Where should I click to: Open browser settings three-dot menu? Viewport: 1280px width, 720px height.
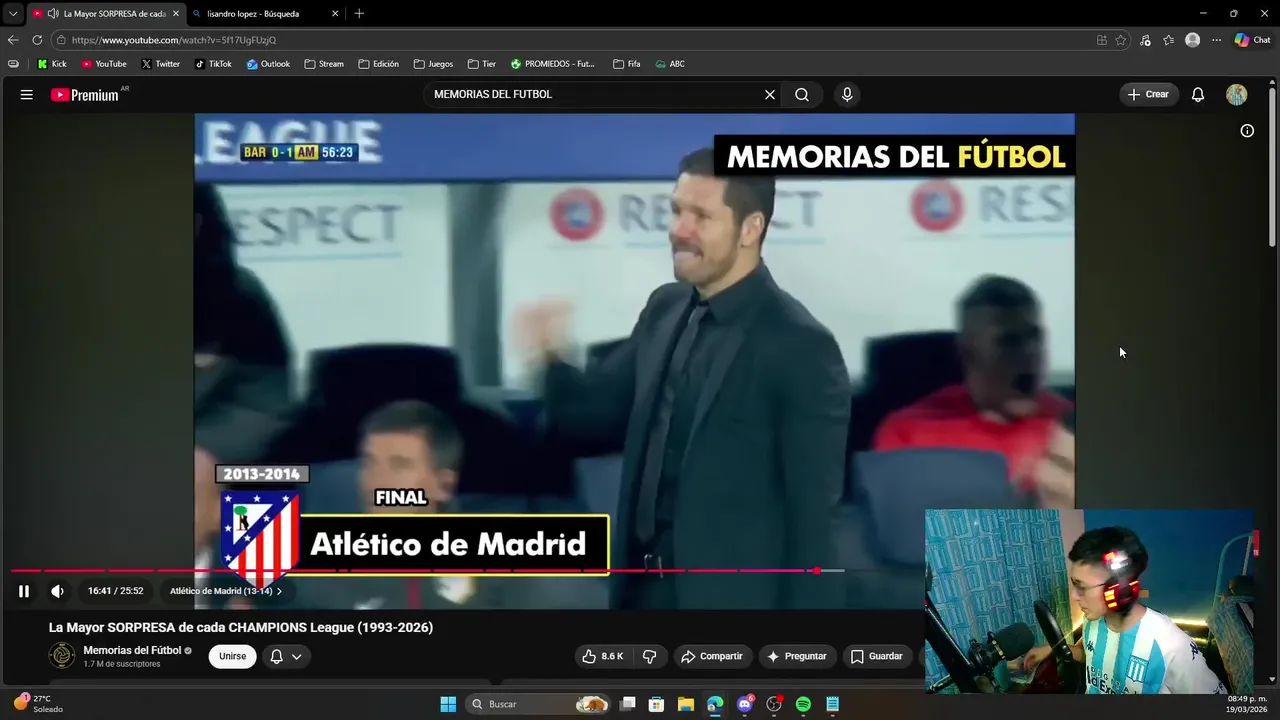(x=1216, y=40)
